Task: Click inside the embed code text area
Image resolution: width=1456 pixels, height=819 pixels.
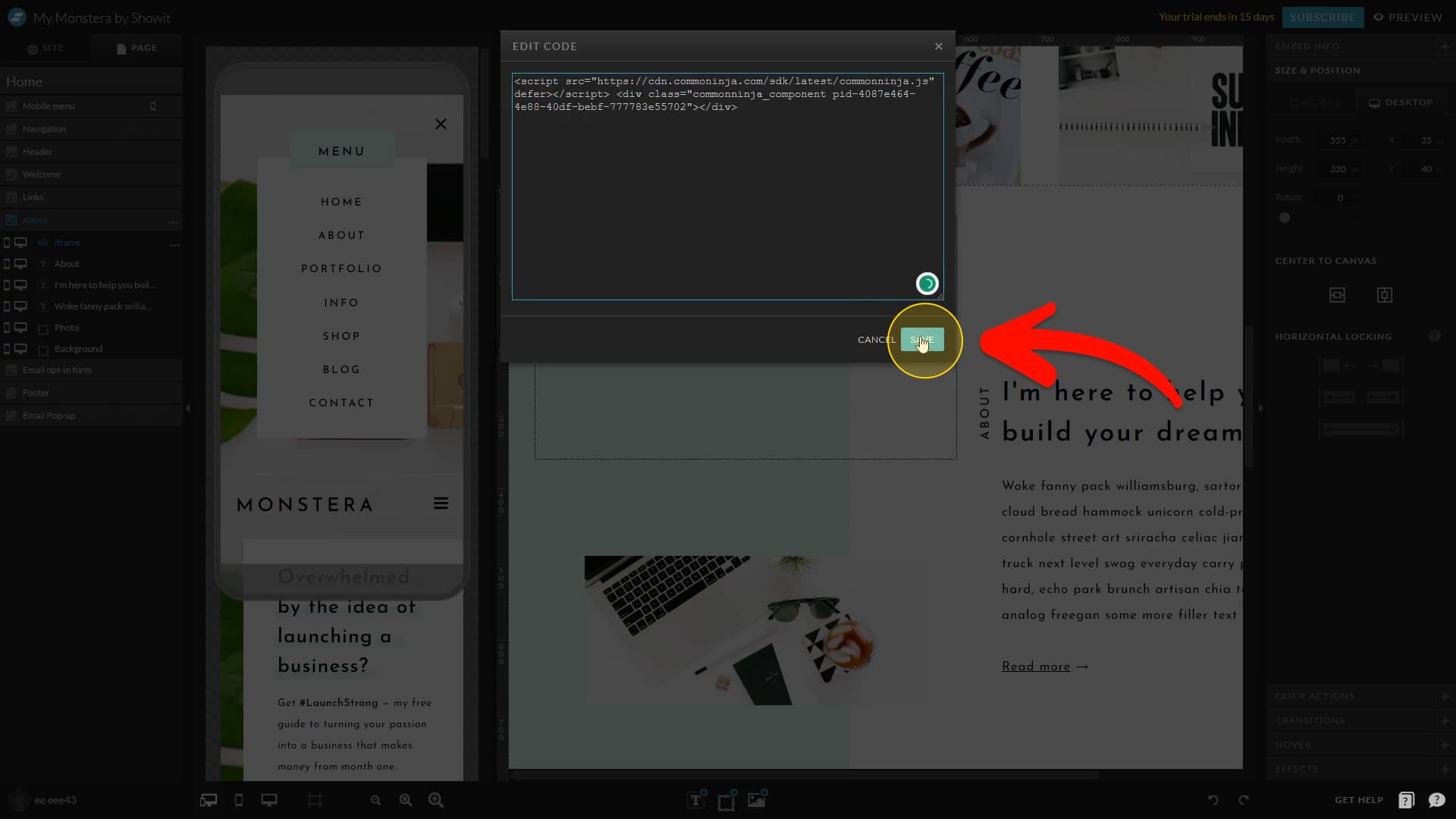Action: [x=727, y=187]
